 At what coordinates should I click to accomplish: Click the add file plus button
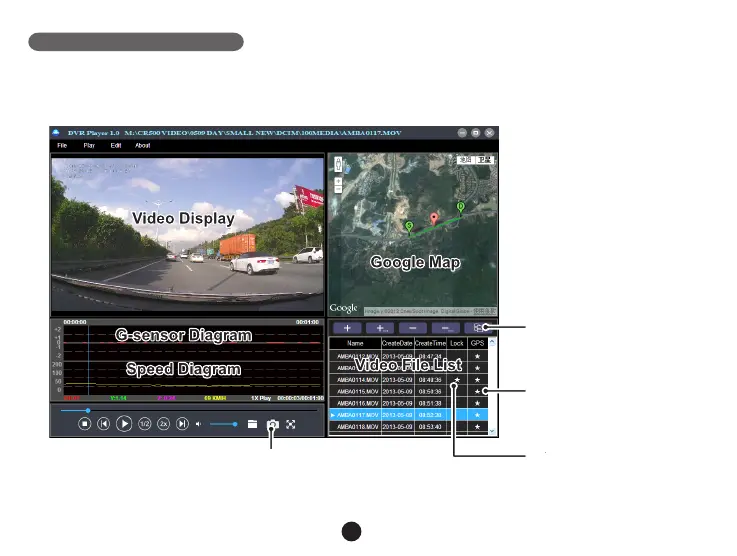click(347, 327)
